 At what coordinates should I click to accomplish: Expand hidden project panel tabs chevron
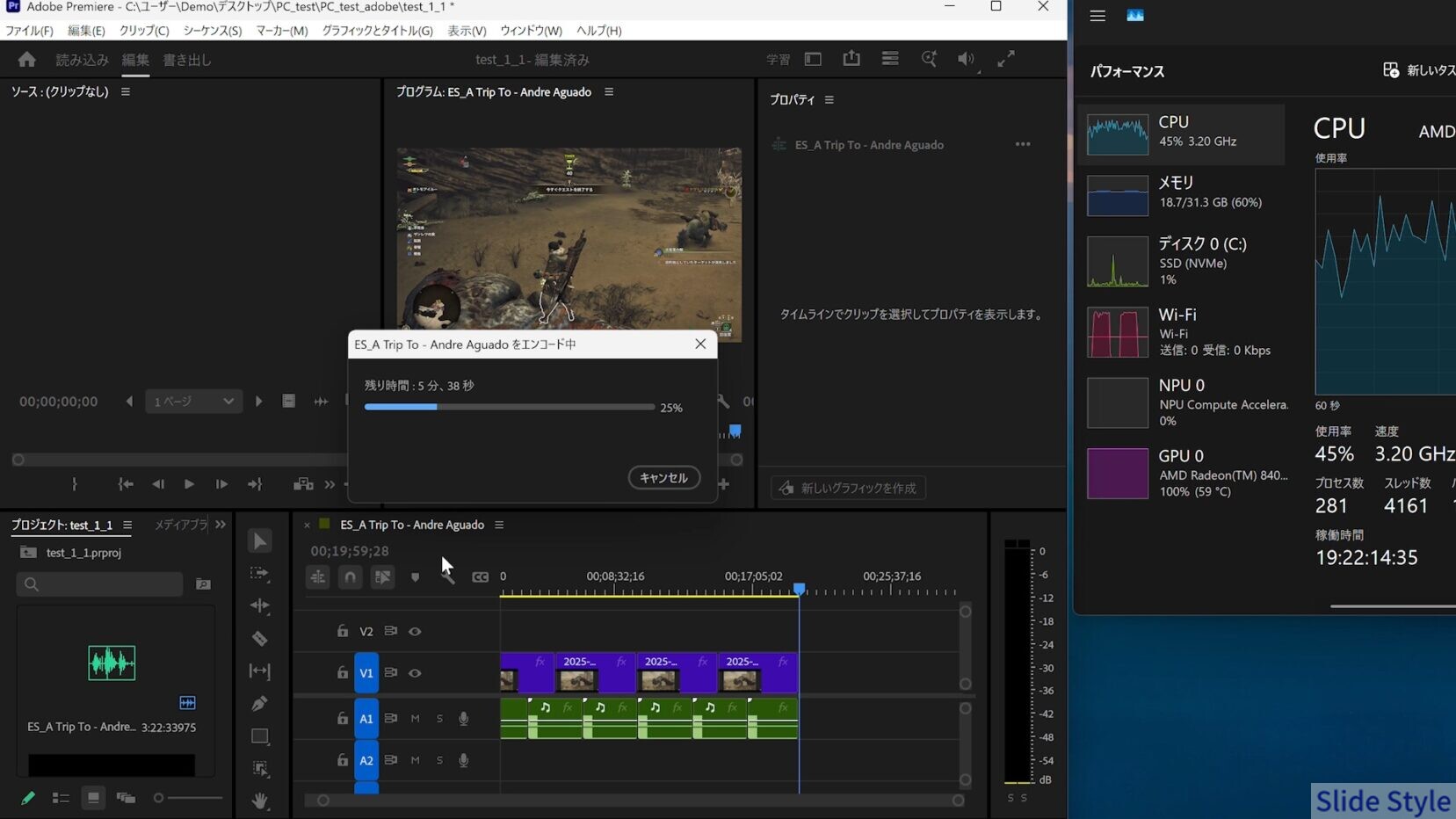point(221,525)
